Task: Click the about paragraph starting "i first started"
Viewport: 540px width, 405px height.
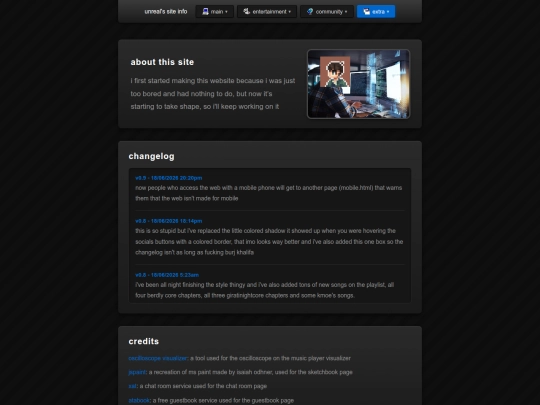Action: tap(212, 94)
